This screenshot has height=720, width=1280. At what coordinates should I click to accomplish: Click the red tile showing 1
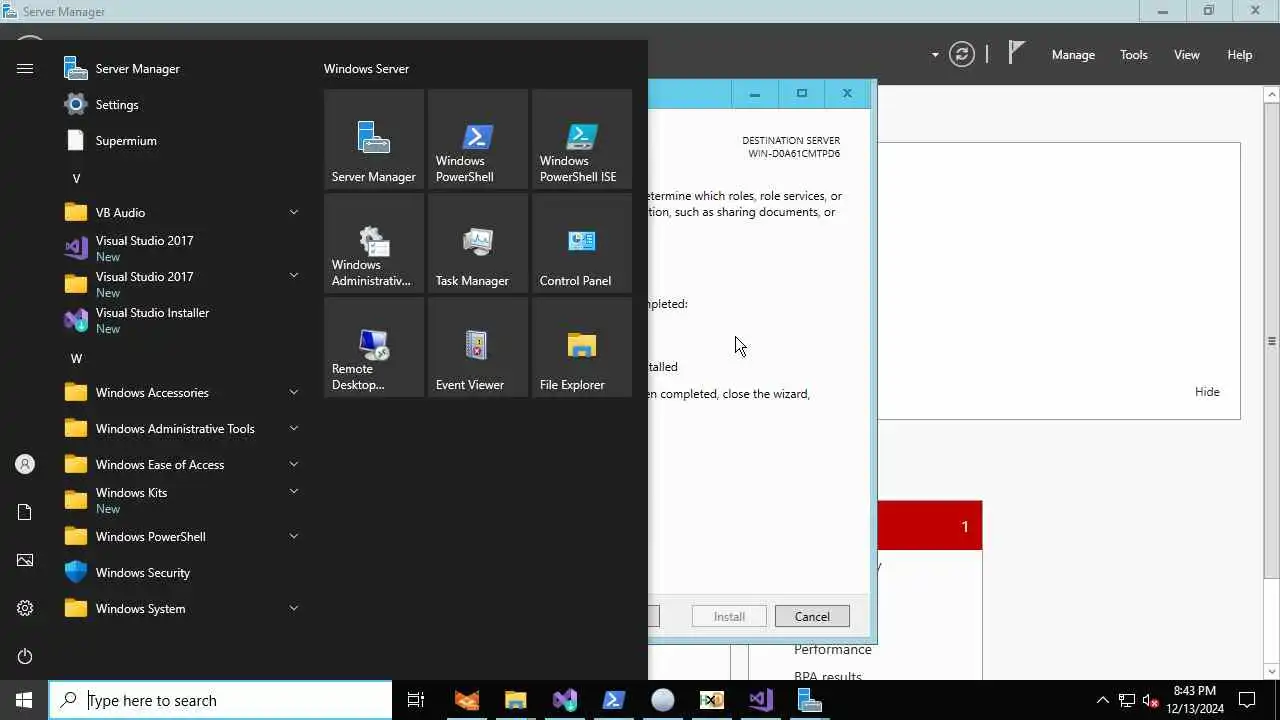930,526
